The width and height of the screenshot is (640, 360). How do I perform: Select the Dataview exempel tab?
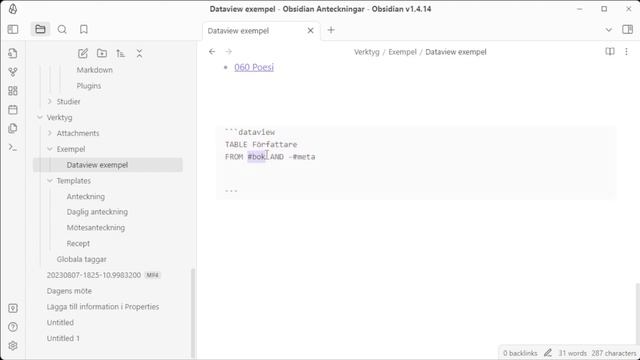click(261, 31)
